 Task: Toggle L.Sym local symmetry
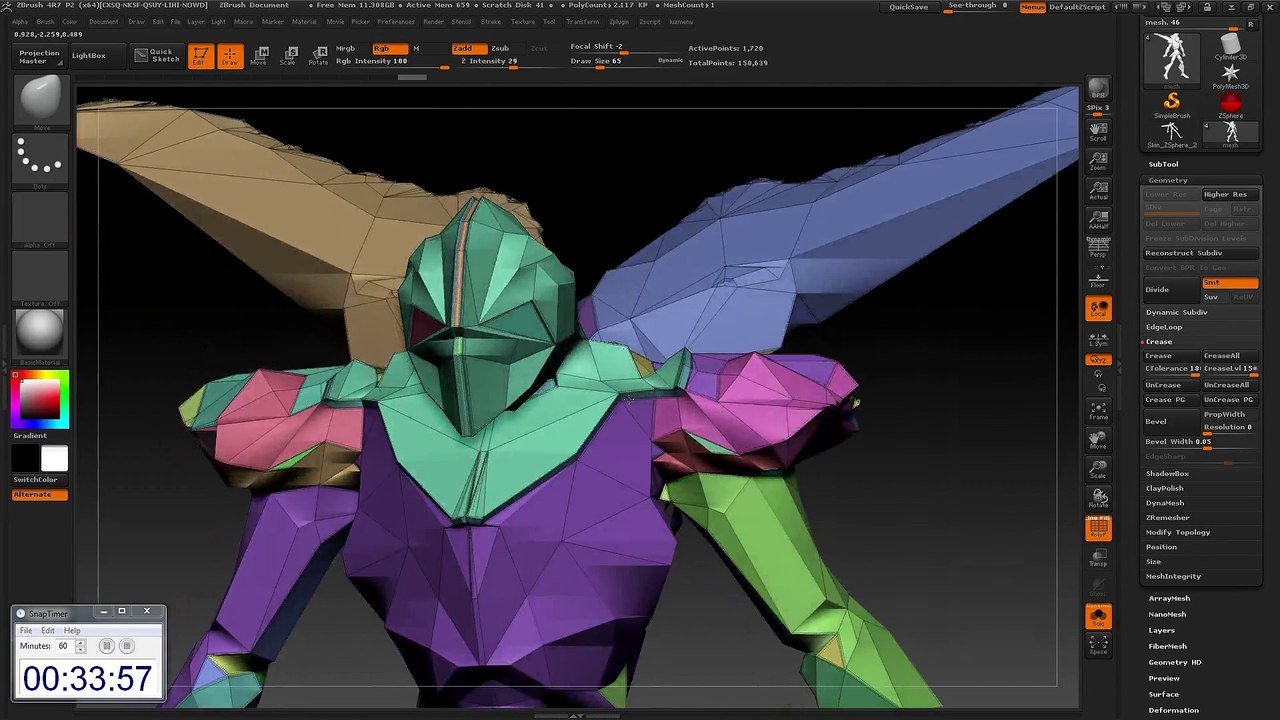pos(1098,339)
